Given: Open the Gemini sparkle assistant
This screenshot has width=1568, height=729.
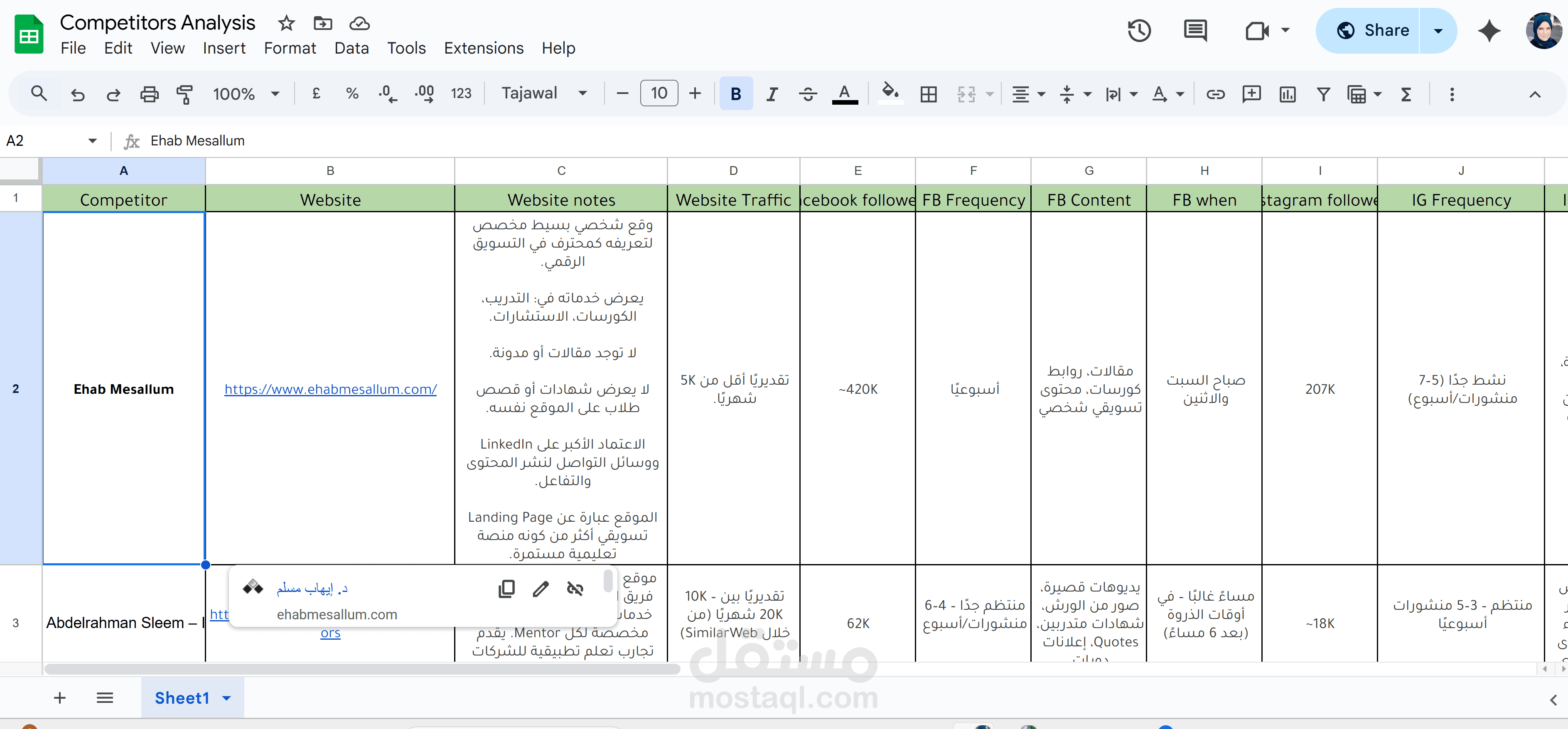Looking at the screenshot, I should point(1489,30).
